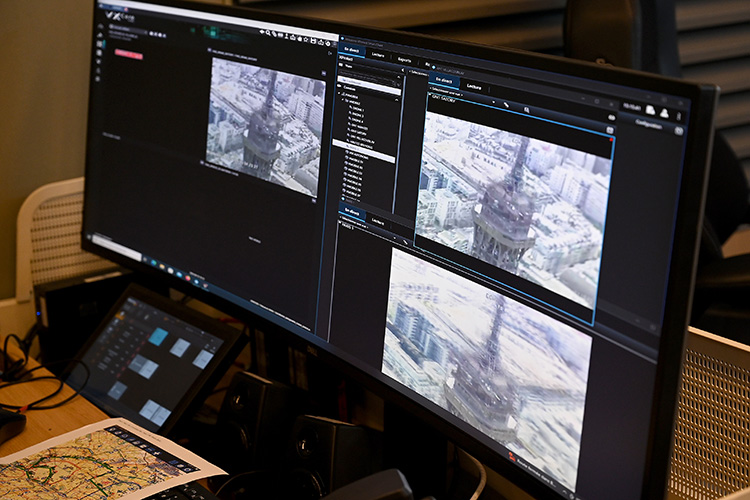Open the Exports tab

click(x=404, y=60)
